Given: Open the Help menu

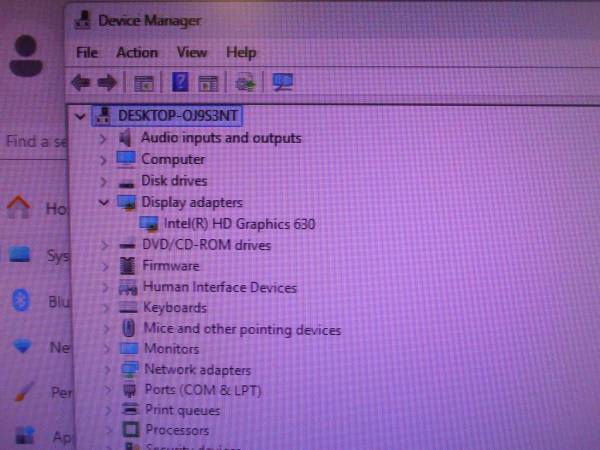Looking at the screenshot, I should (241, 52).
